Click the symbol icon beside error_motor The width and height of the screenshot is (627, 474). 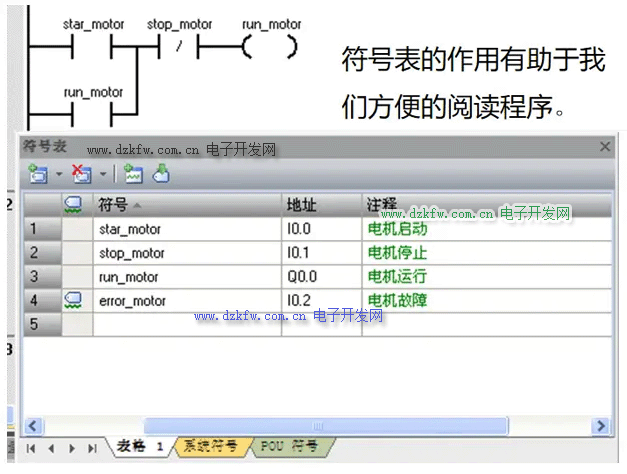(76, 300)
